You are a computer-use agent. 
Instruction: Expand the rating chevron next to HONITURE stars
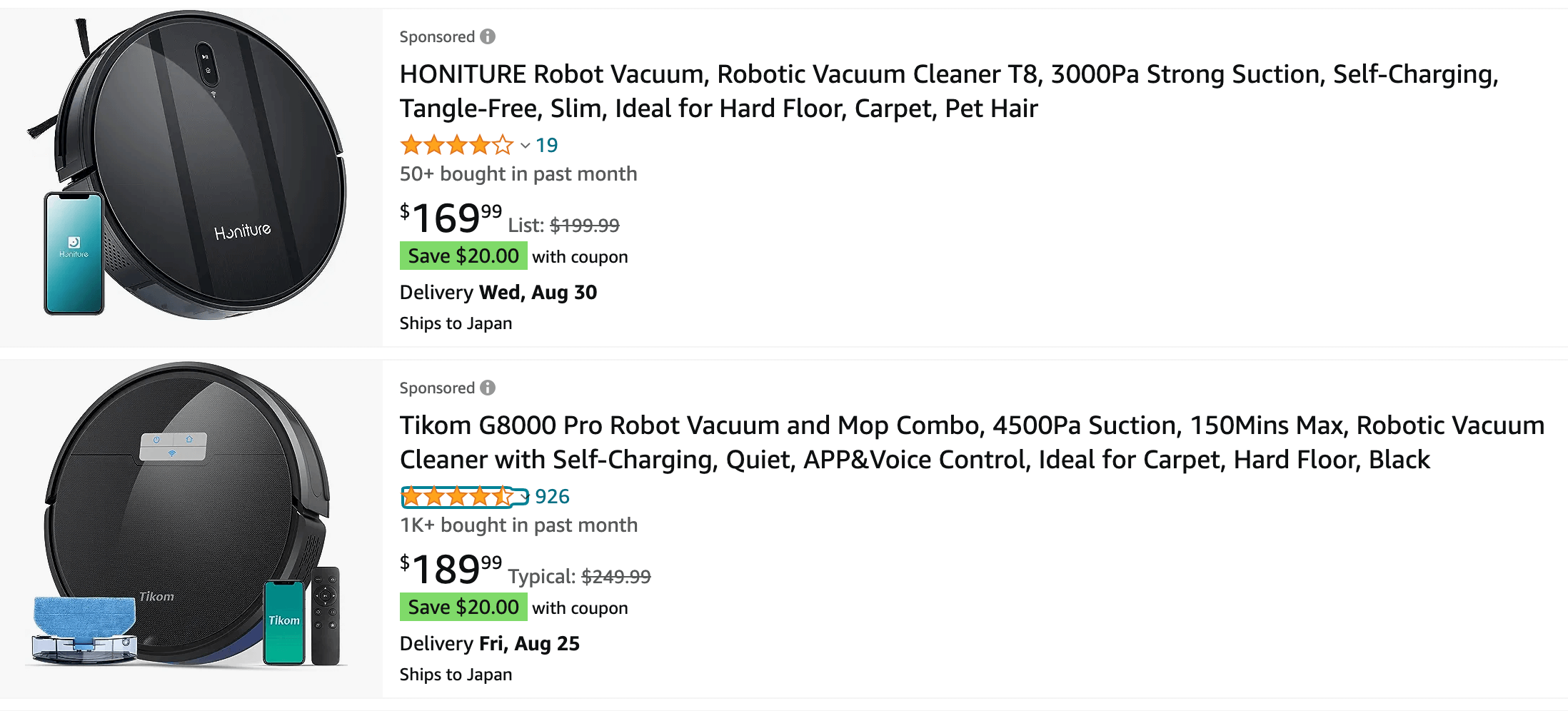(x=525, y=146)
